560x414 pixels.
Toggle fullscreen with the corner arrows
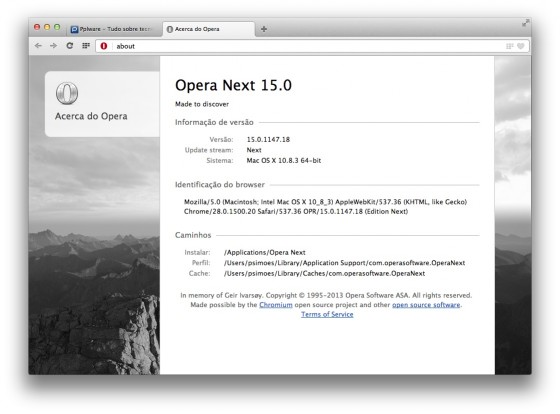click(525, 23)
